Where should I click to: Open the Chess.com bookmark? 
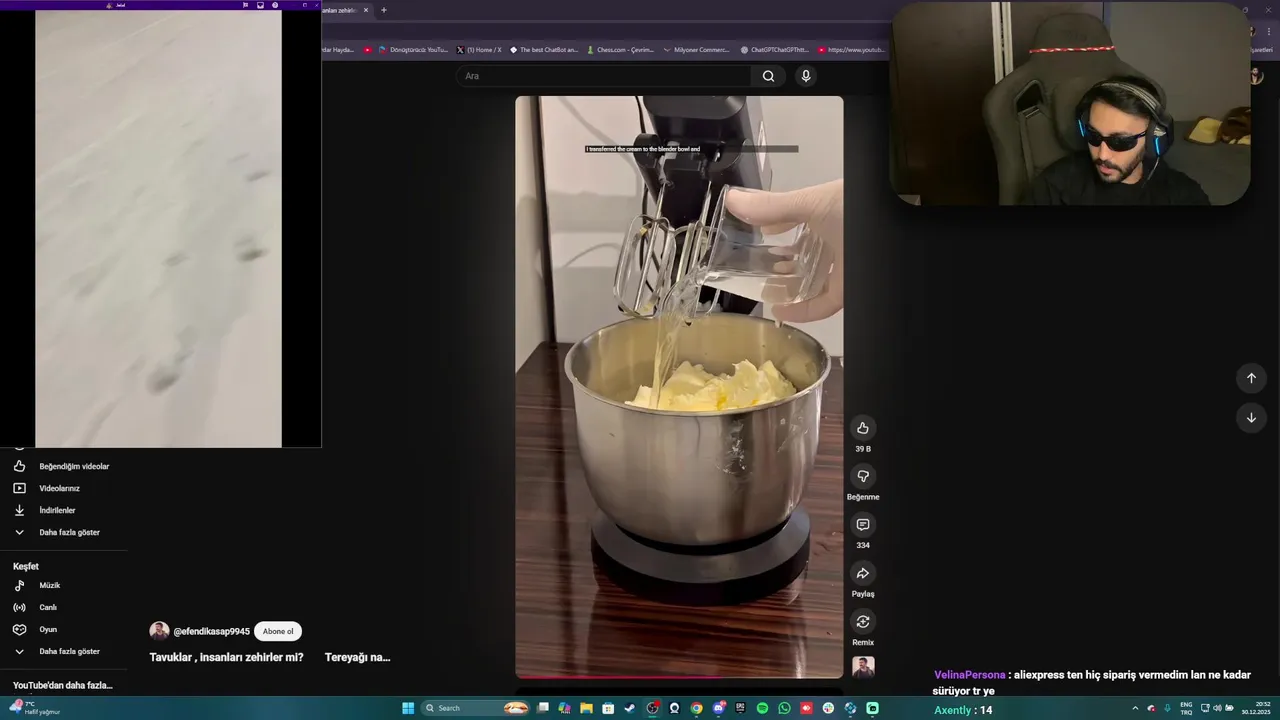tap(620, 49)
